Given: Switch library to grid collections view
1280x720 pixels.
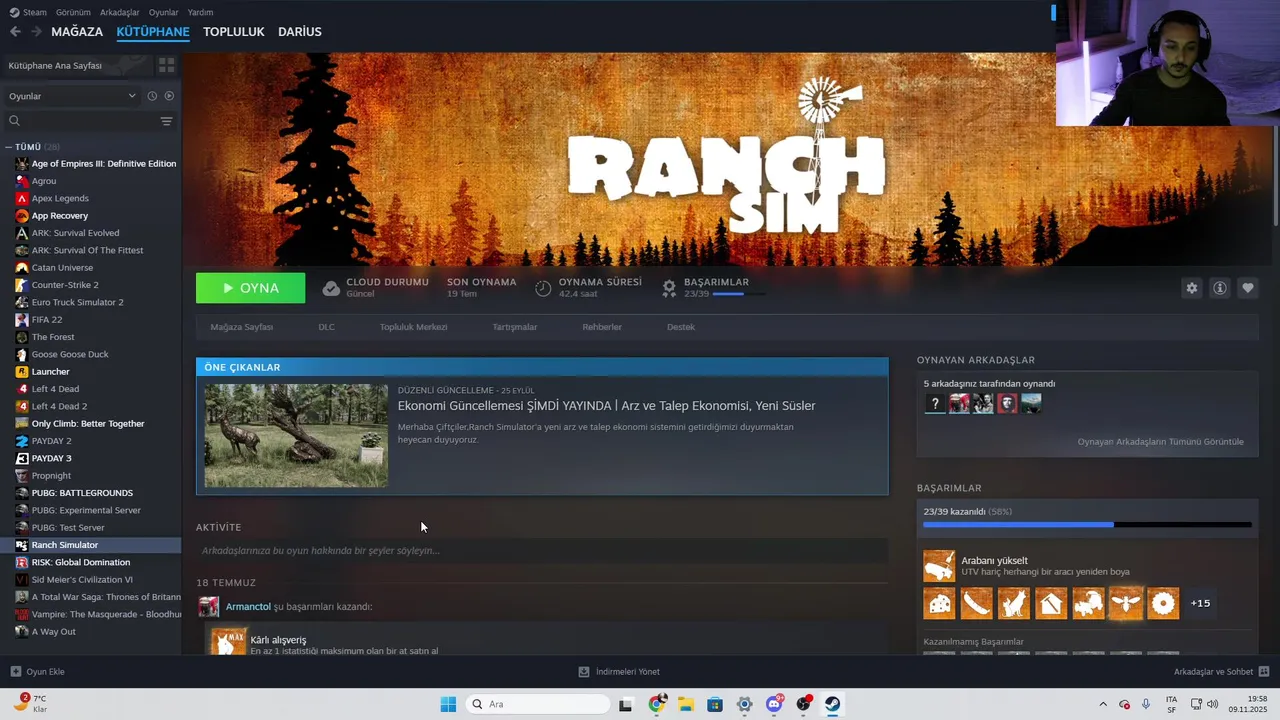Looking at the screenshot, I should [x=166, y=65].
